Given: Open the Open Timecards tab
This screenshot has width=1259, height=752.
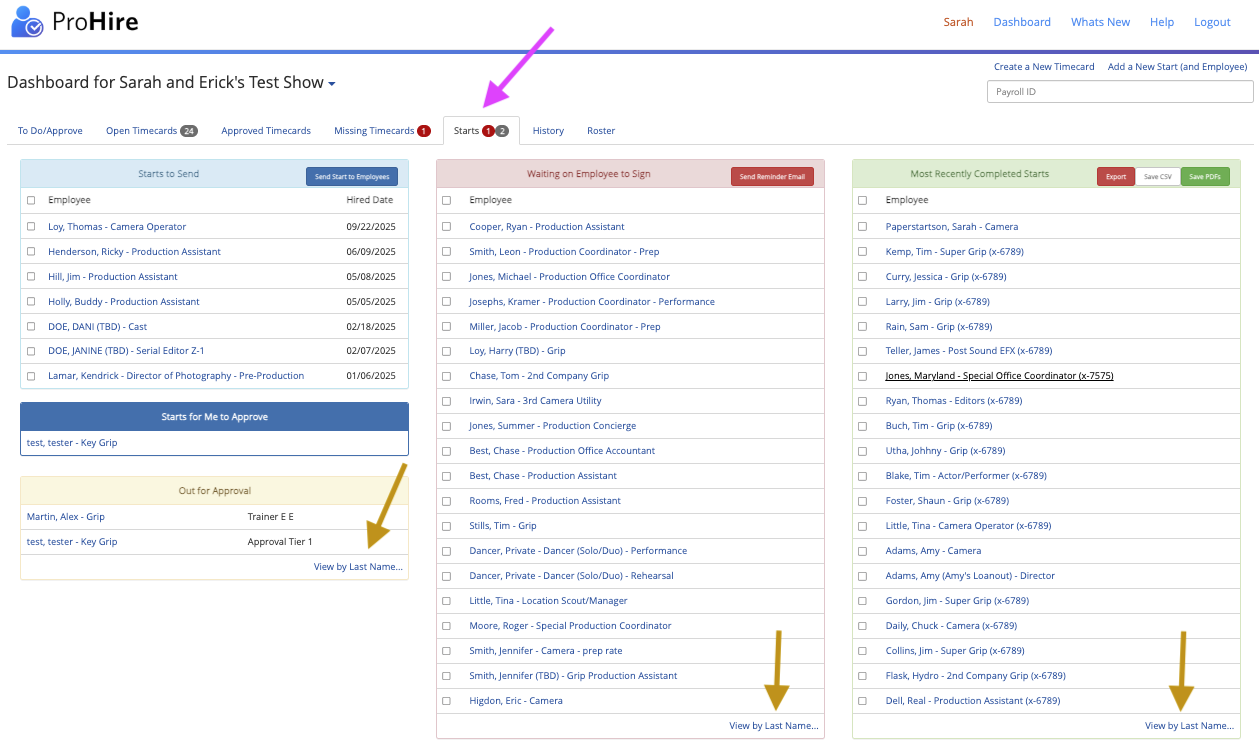Looking at the screenshot, I should click(x=152, y=131).
